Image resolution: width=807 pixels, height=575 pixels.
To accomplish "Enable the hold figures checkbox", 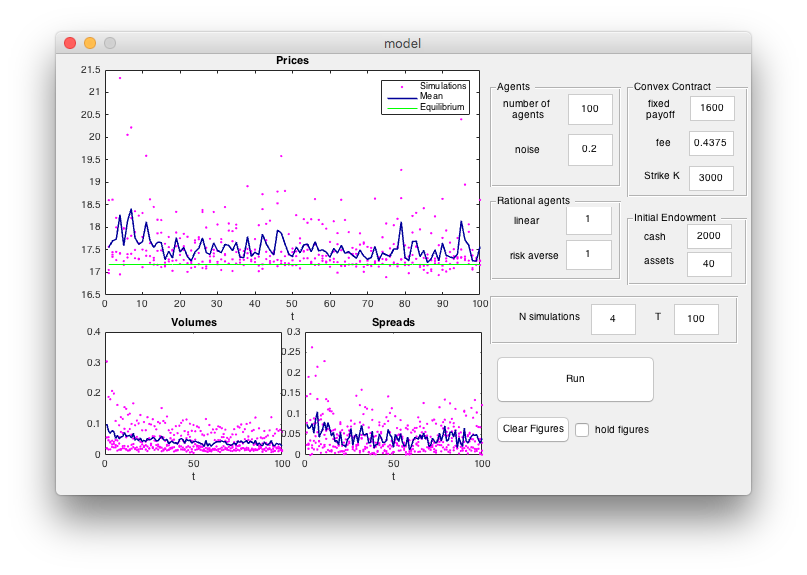I will click(582, 429).
